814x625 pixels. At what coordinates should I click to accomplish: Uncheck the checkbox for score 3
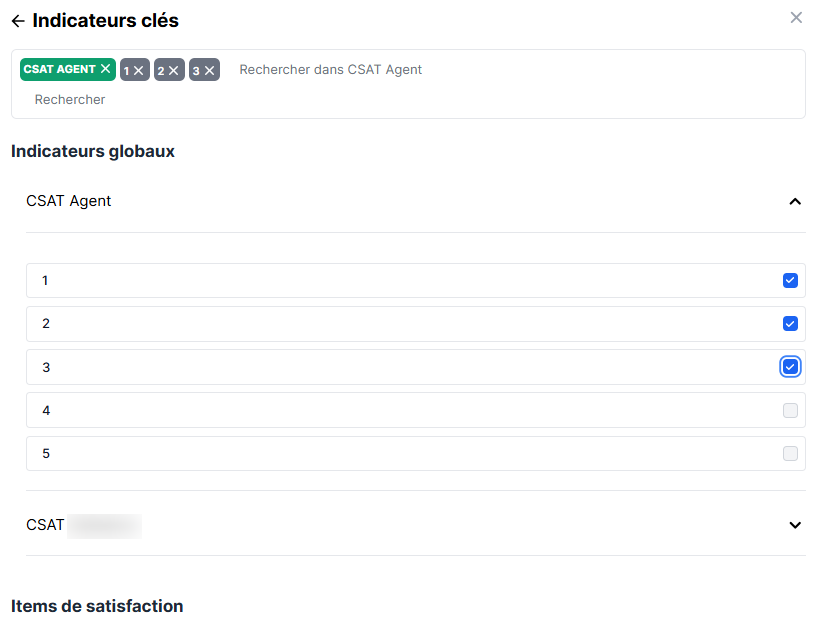(790, 367)
